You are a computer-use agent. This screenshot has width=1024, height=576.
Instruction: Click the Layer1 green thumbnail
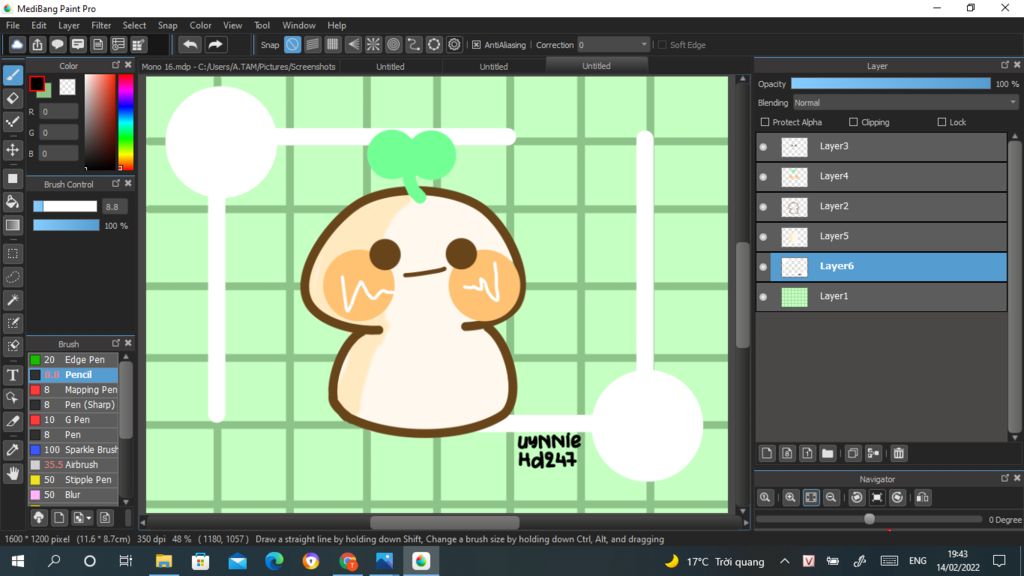tap(794, 297)
